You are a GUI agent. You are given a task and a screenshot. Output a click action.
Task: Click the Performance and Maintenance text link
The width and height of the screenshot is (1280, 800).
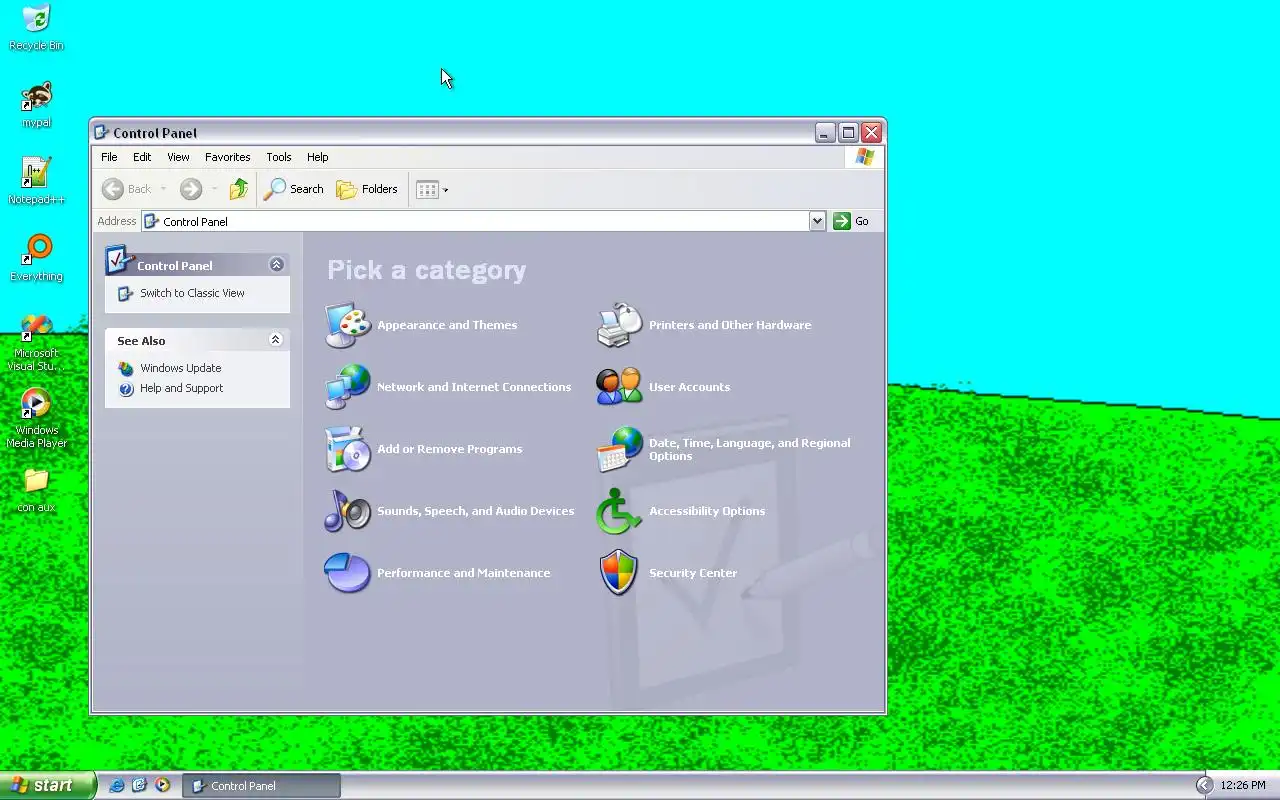[x=464, y=573]
